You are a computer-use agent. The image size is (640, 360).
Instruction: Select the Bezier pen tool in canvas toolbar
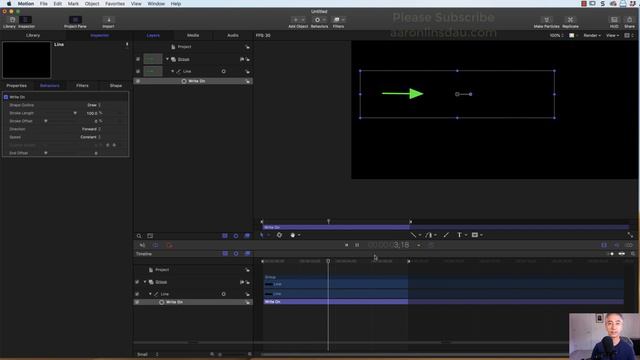(430, 235)
